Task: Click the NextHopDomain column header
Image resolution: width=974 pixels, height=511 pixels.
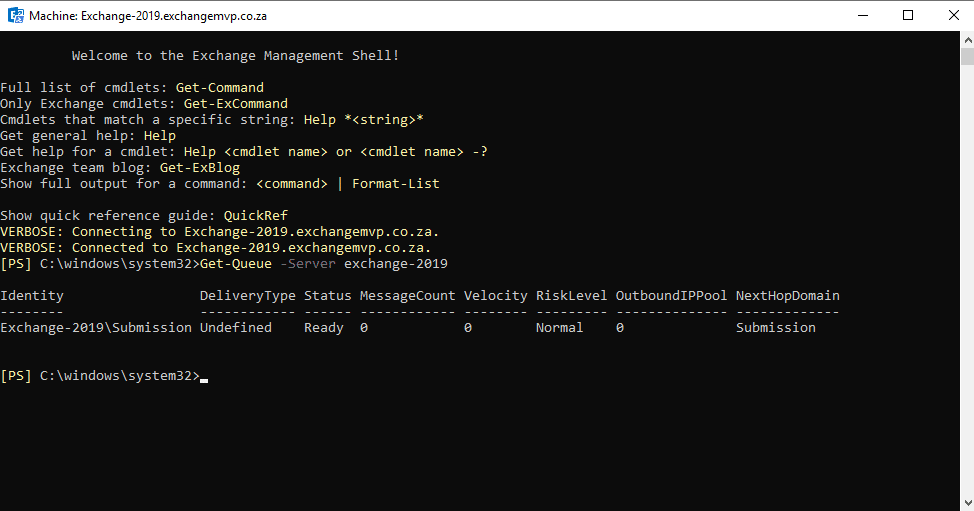Action: (x=788, y=296)
